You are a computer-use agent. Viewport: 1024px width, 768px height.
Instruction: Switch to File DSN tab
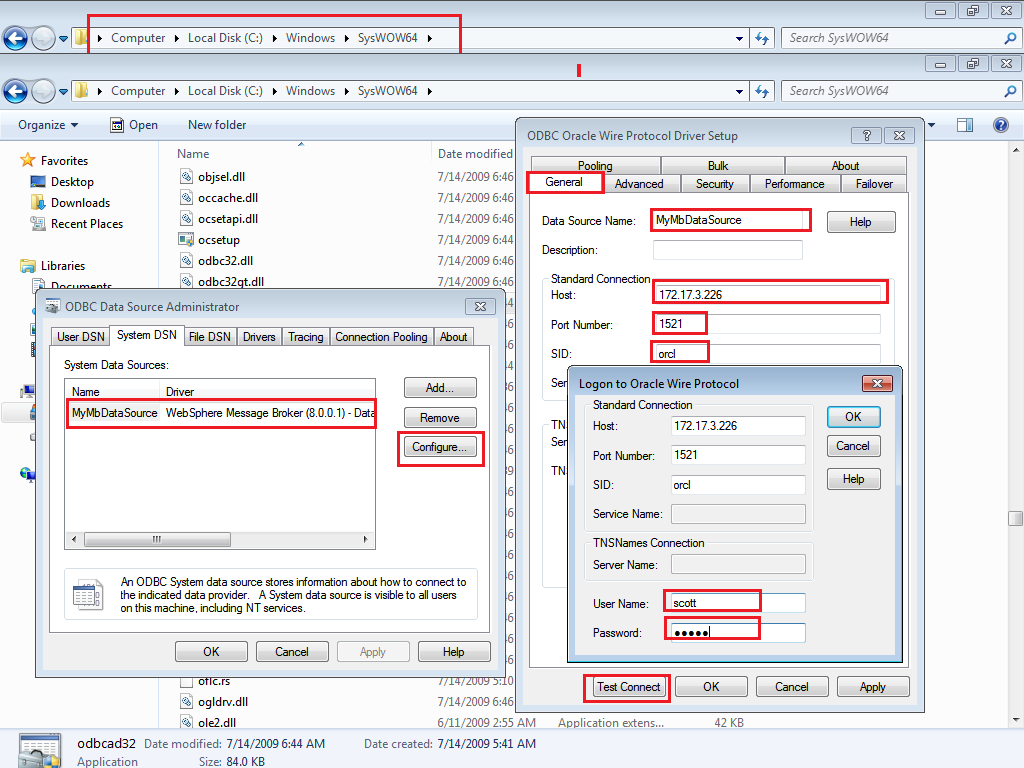click(210, 336)
